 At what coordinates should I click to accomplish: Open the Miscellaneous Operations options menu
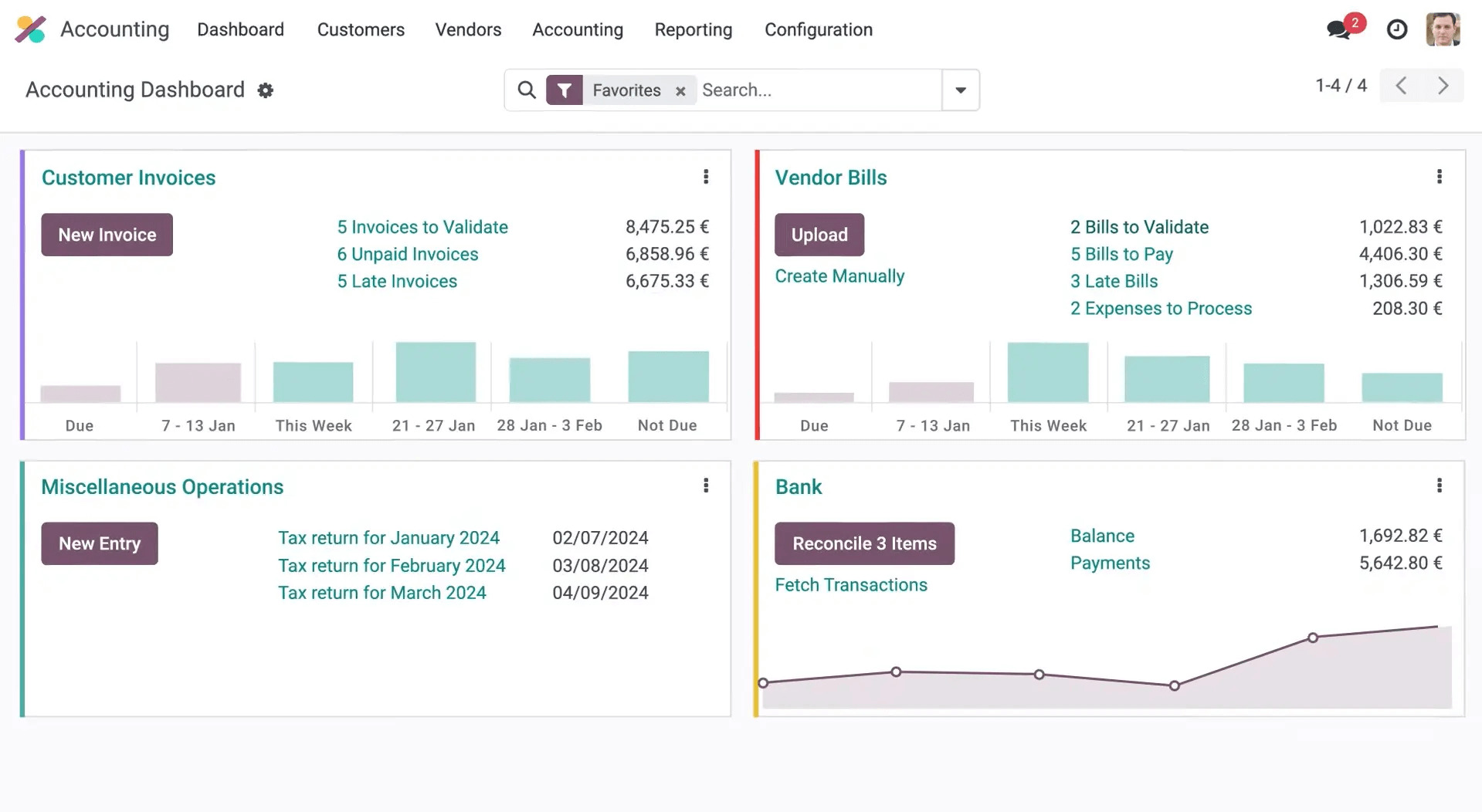pyautogui.click(x=705, y=486)
